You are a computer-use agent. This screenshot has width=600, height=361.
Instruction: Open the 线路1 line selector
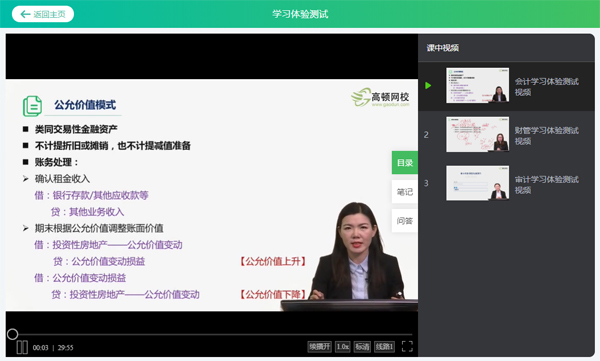pos(384,346)
